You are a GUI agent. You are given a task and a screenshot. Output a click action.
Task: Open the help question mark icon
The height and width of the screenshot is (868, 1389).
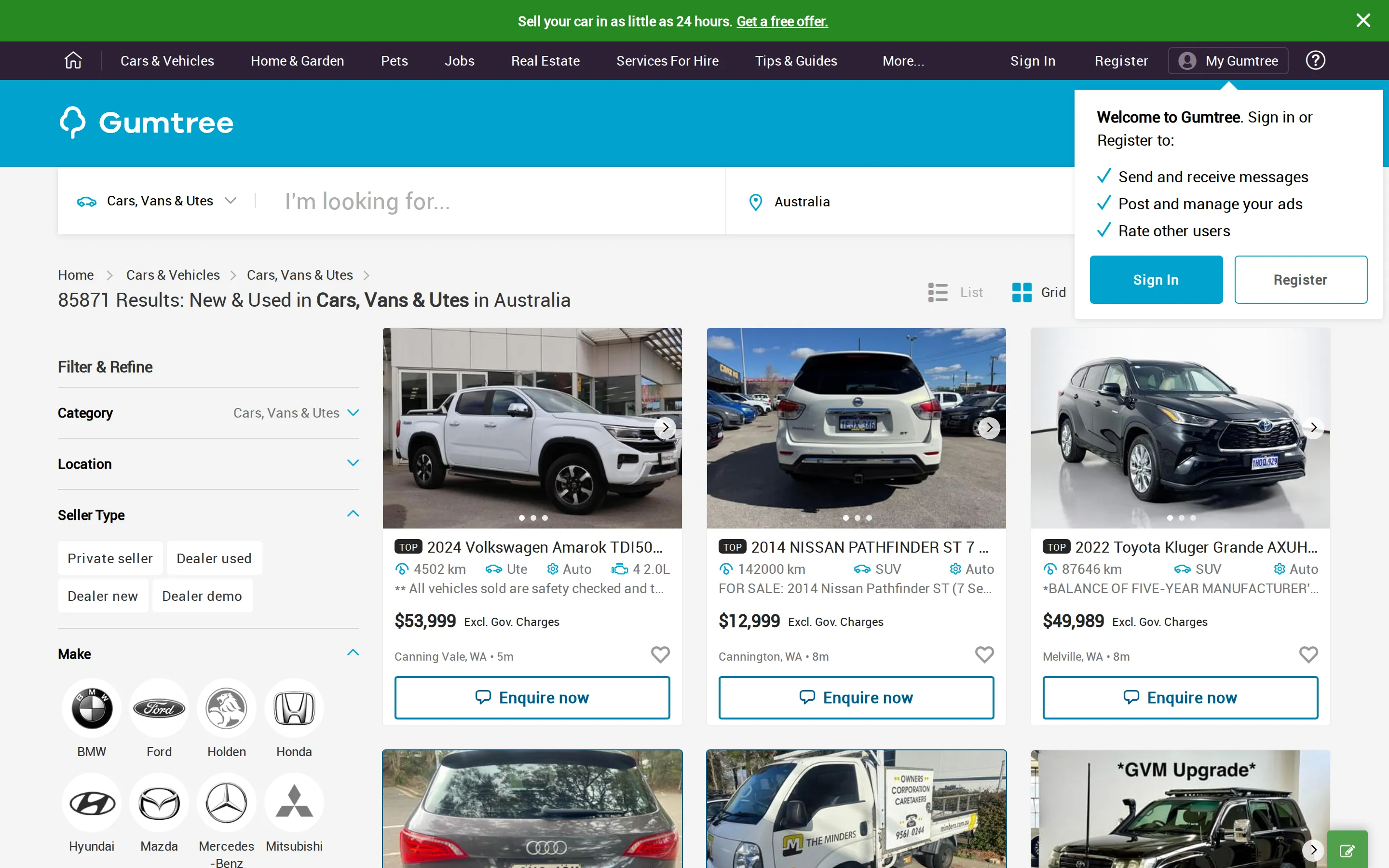tap(1315, 60)
